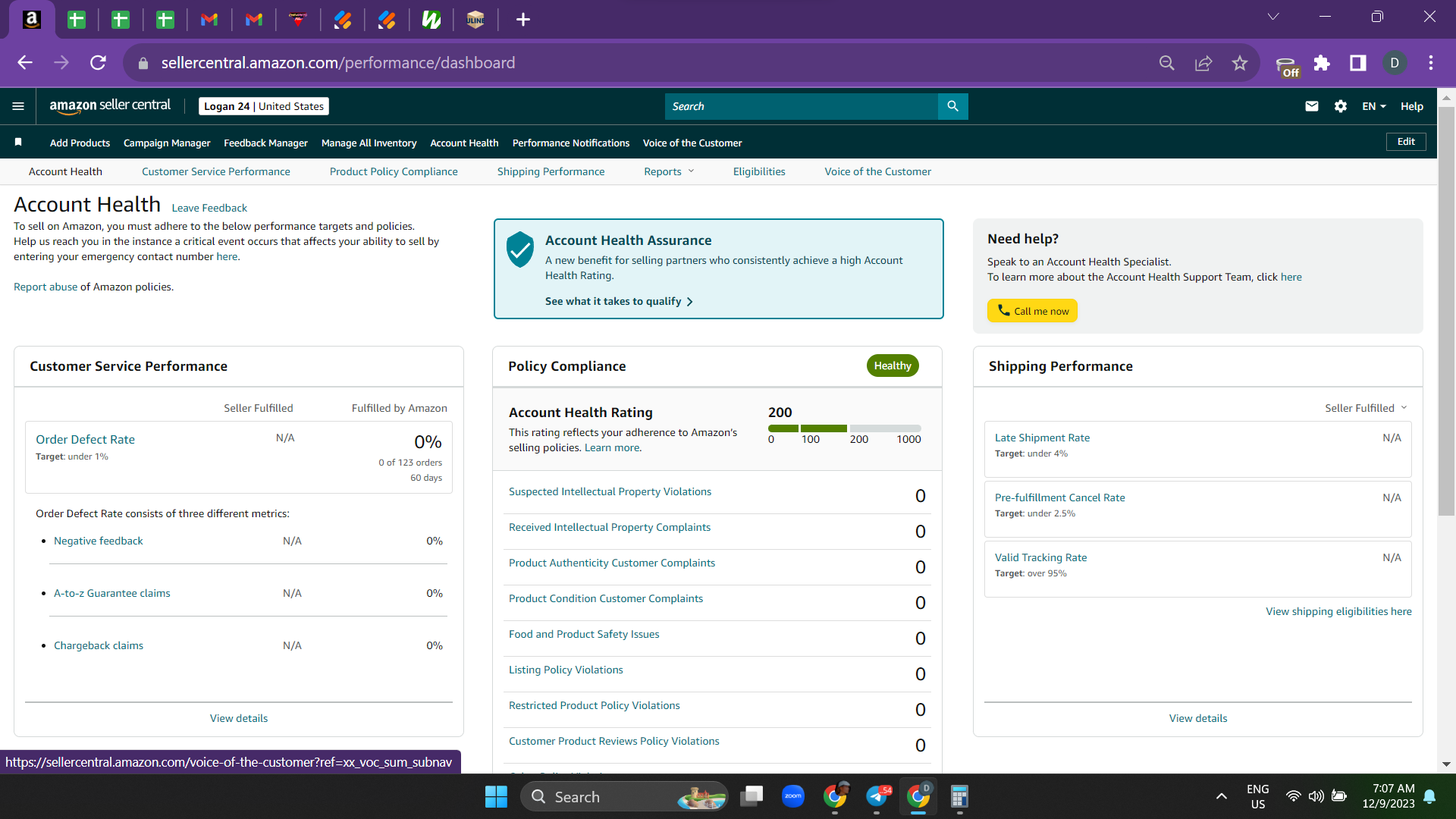
Task: Open the browser tab search dropdown arrow
Action: (x=1273, y=17)
